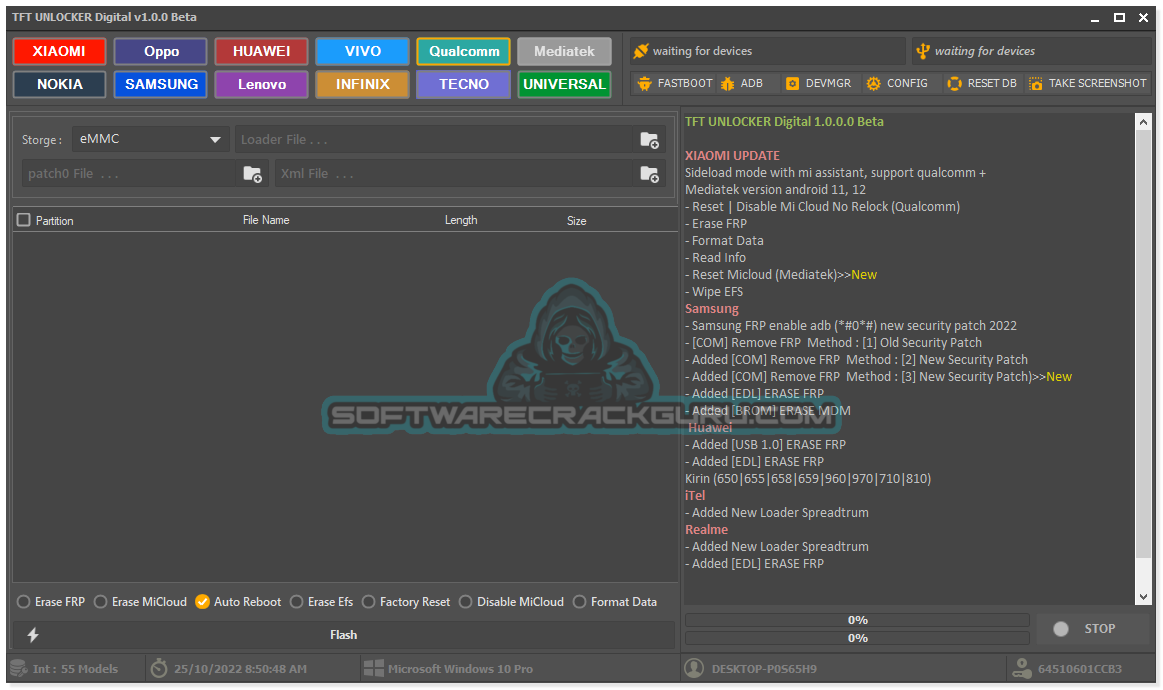This screenshot has height=690, width=1163.
Task: Browse for Loader File with folder icon
Action: coord(649,139)
